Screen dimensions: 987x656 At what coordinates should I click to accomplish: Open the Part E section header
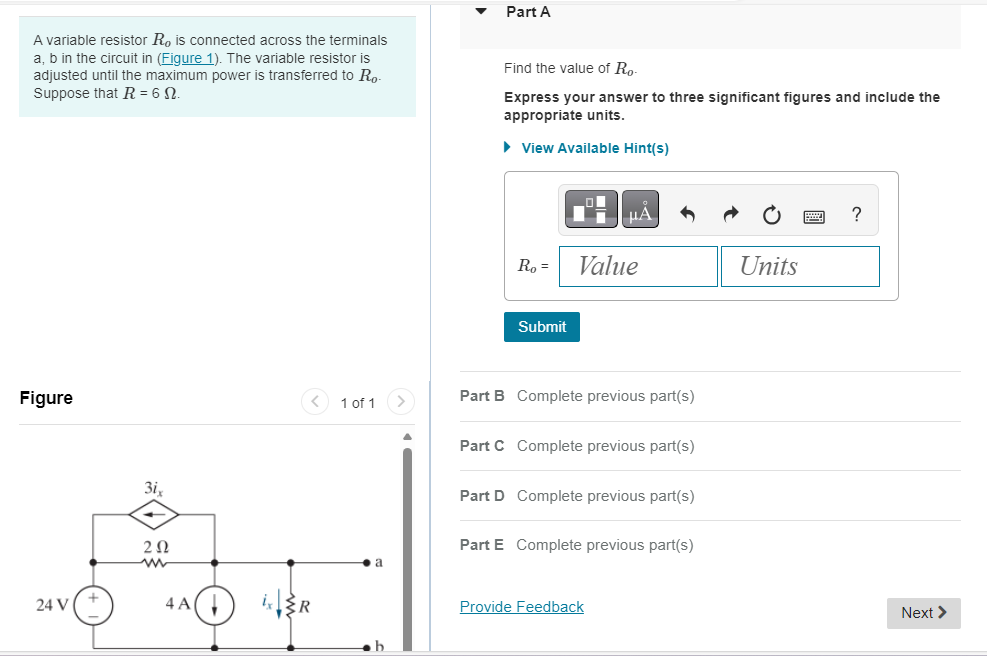482,544
